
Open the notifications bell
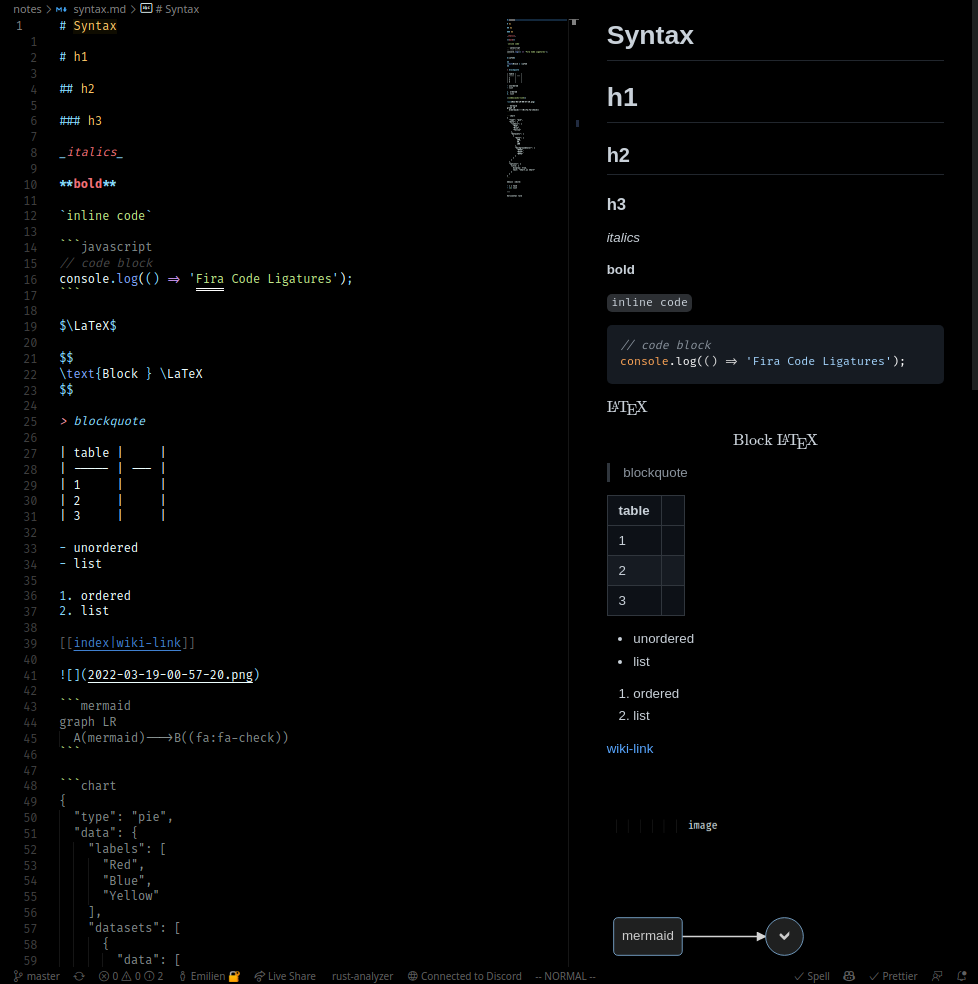coord(962,976)
